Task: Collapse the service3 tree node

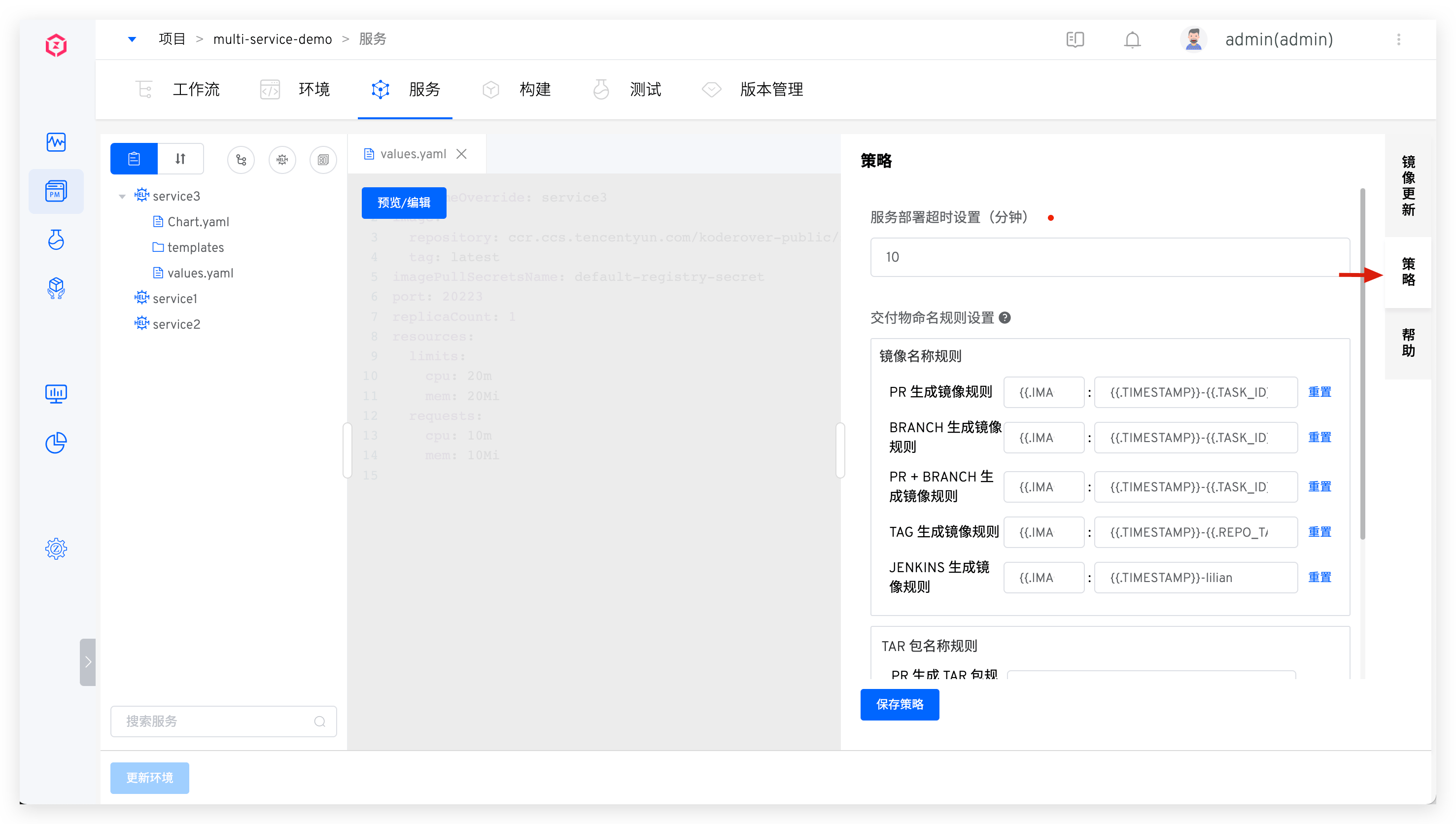Action: click(122, 196)
